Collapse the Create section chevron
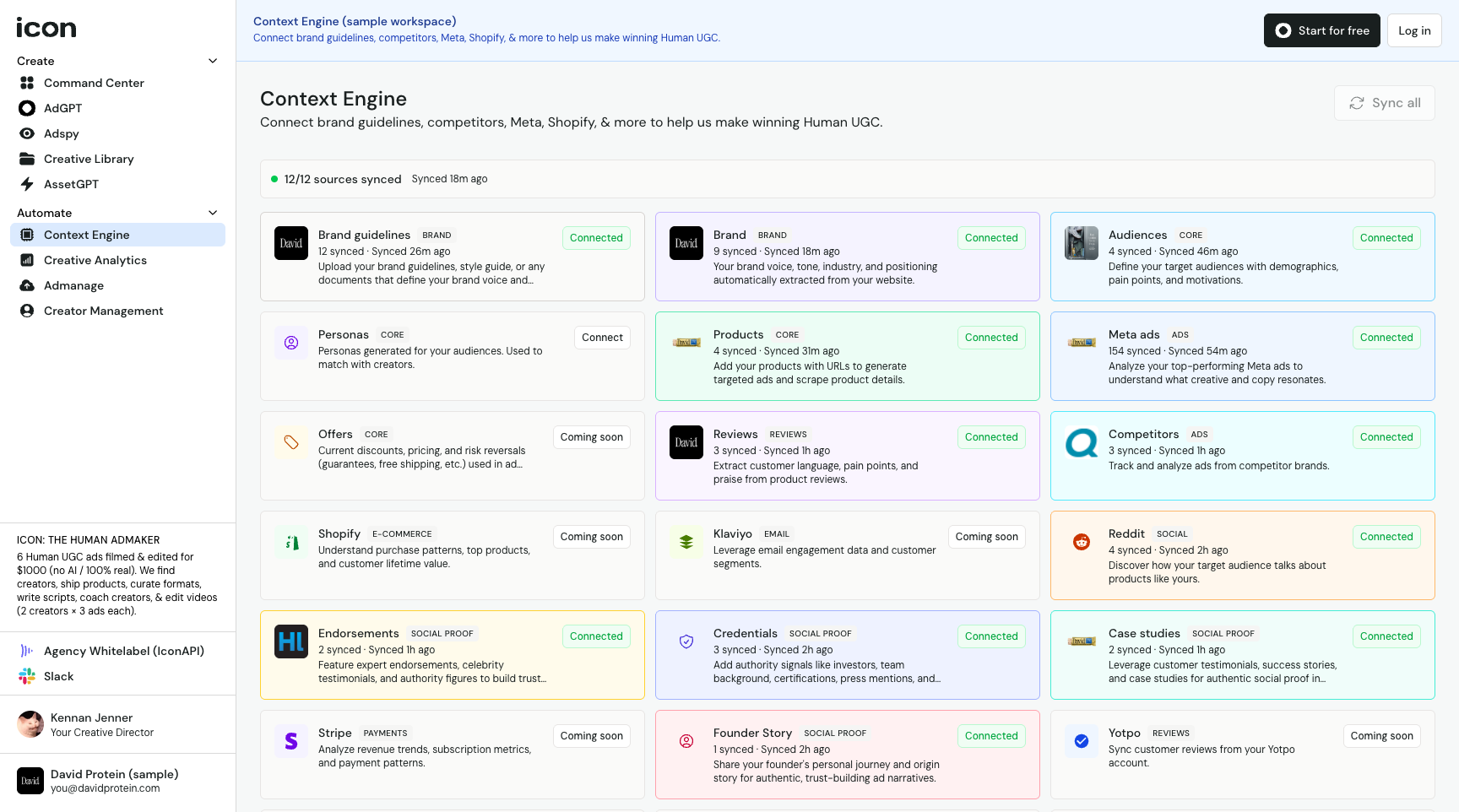Image resolution: width=1459 pixels, height=812 pixels. (213, 61)
